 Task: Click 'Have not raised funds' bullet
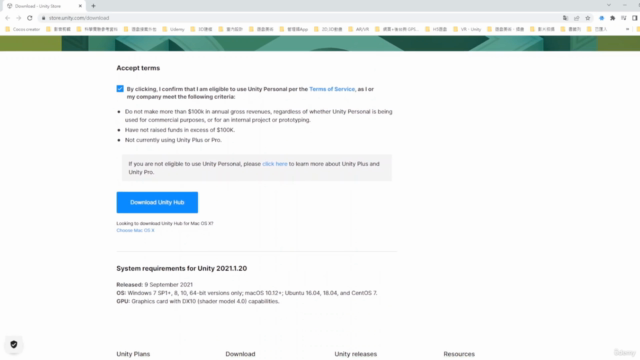[180, 130]
